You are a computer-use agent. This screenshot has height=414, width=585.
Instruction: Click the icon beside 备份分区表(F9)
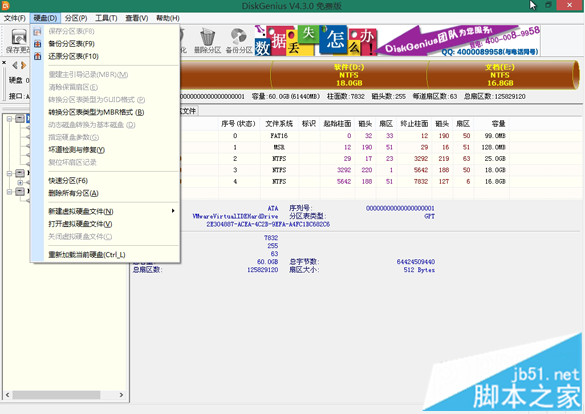click(37, 44)
